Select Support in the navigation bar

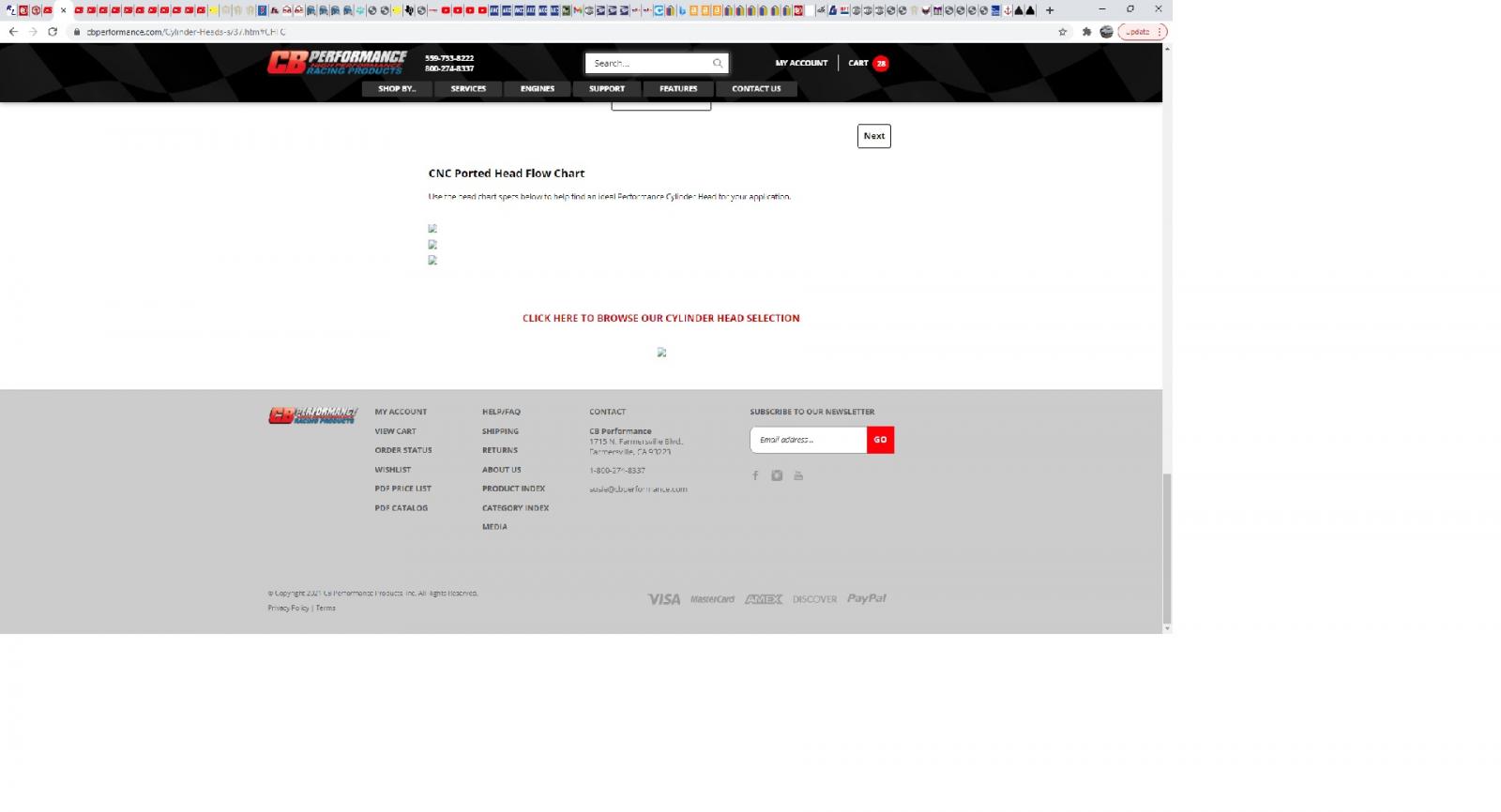607,89
